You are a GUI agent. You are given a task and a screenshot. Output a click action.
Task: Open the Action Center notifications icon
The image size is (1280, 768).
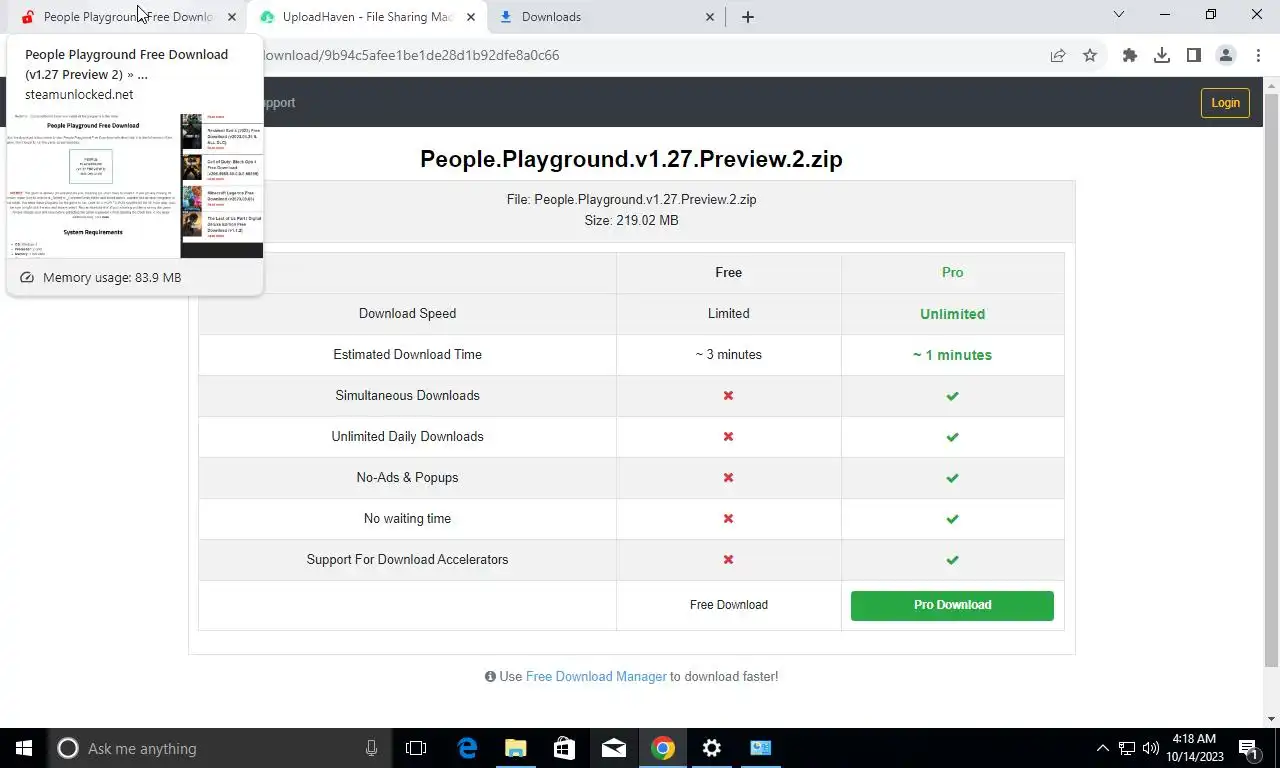(x=1248, y=748)
